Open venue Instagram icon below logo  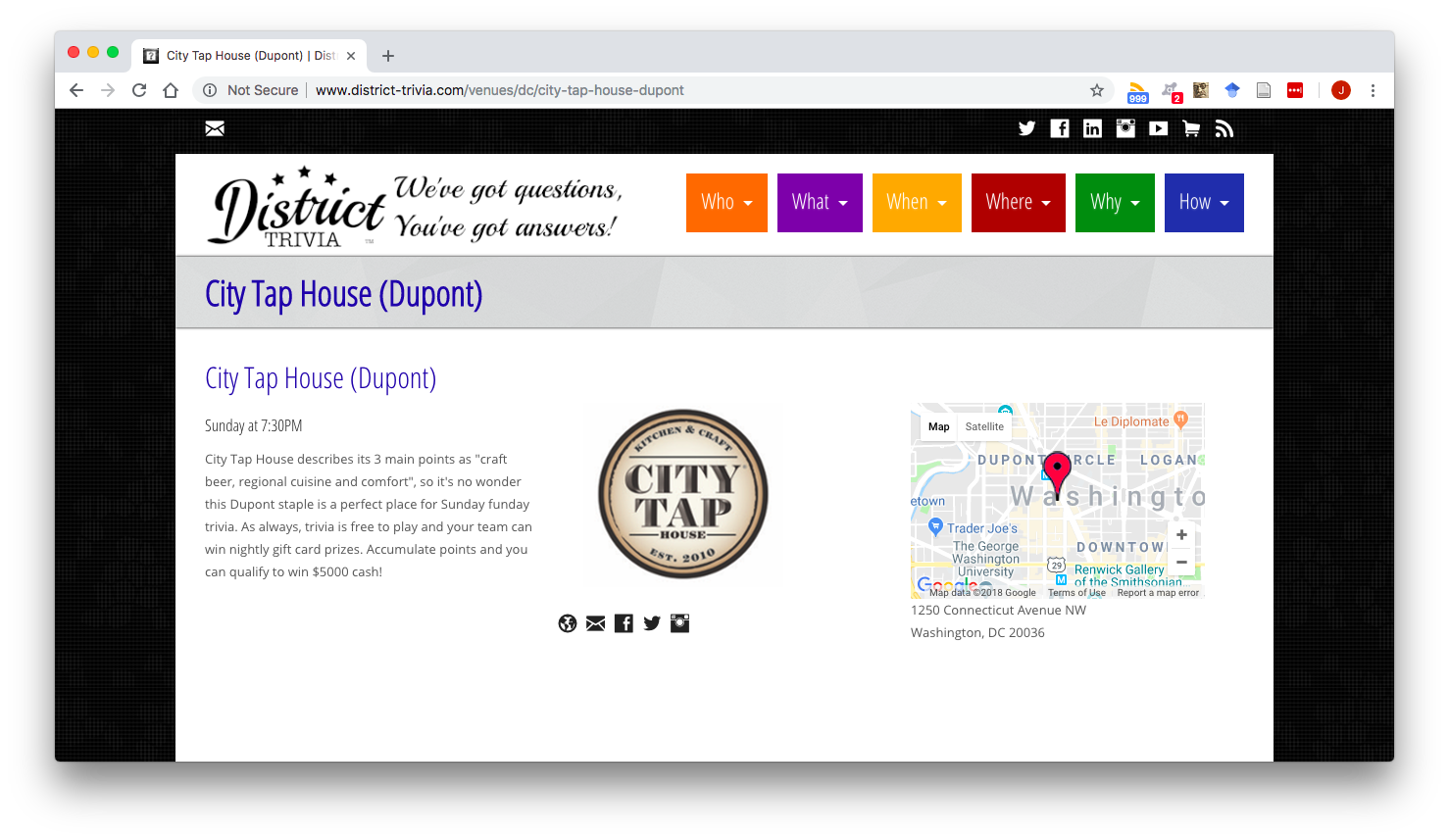pos(680,623)
